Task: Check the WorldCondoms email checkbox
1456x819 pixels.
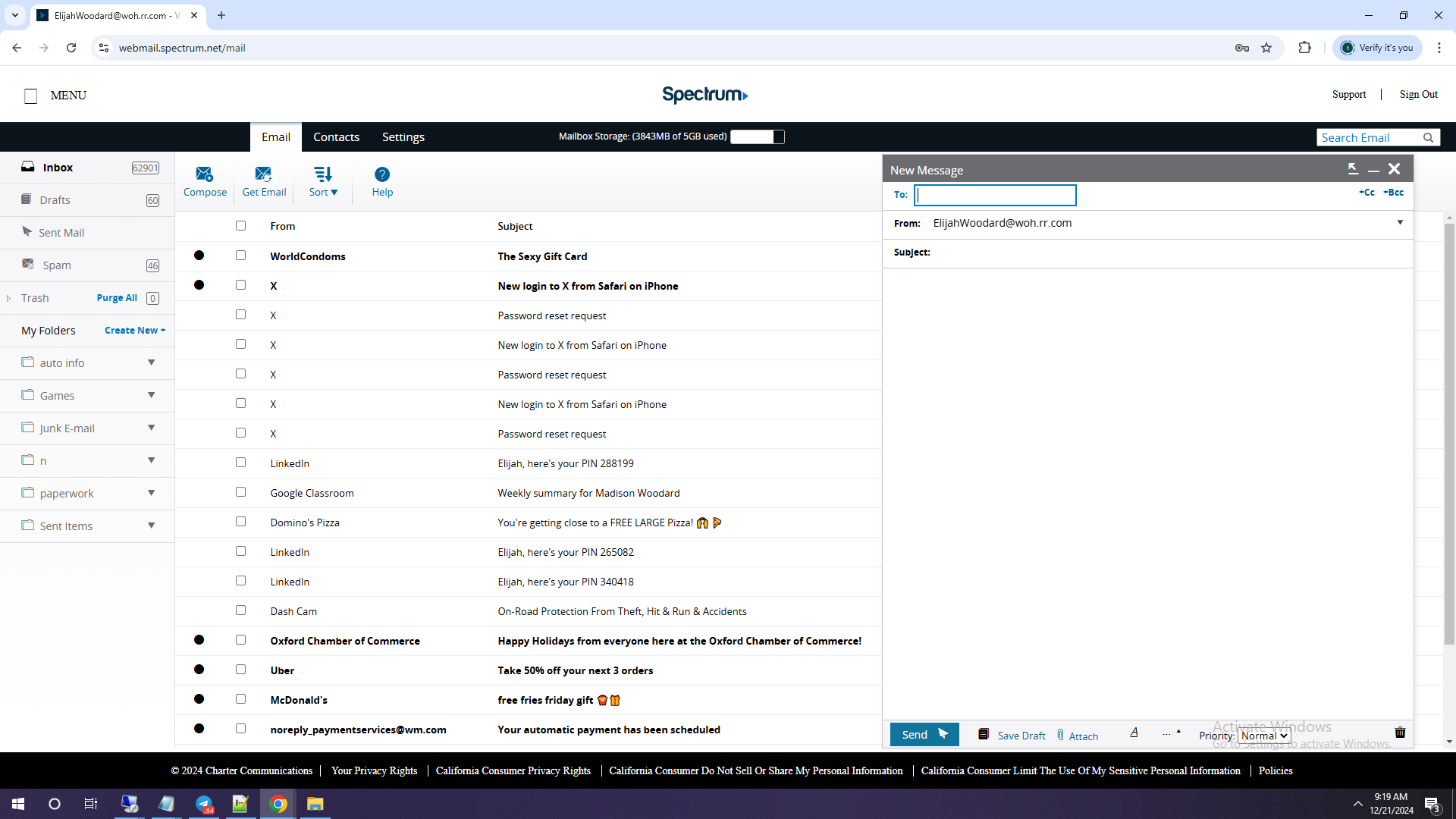Action: [240, 256]
